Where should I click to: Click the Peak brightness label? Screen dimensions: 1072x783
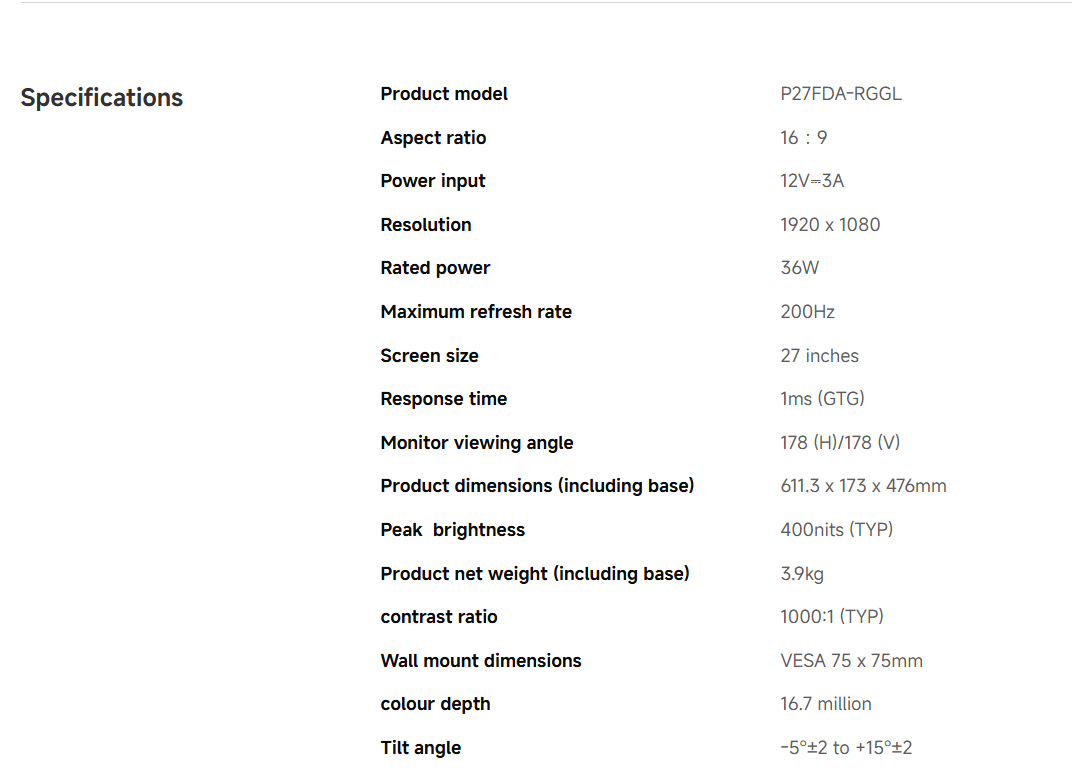(x=452, y=530)
